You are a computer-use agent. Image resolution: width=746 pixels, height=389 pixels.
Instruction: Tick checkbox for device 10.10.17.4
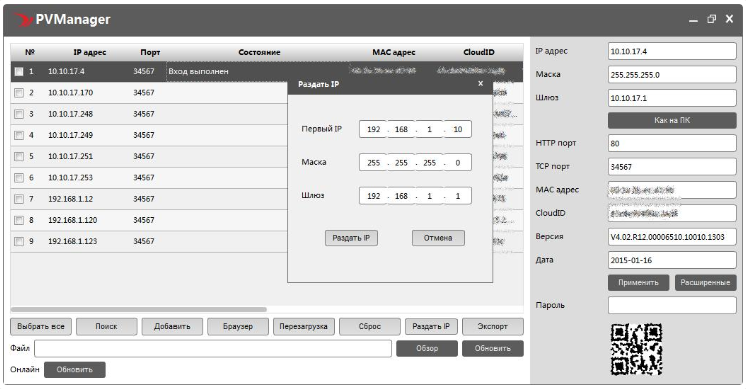click(19, 71)
